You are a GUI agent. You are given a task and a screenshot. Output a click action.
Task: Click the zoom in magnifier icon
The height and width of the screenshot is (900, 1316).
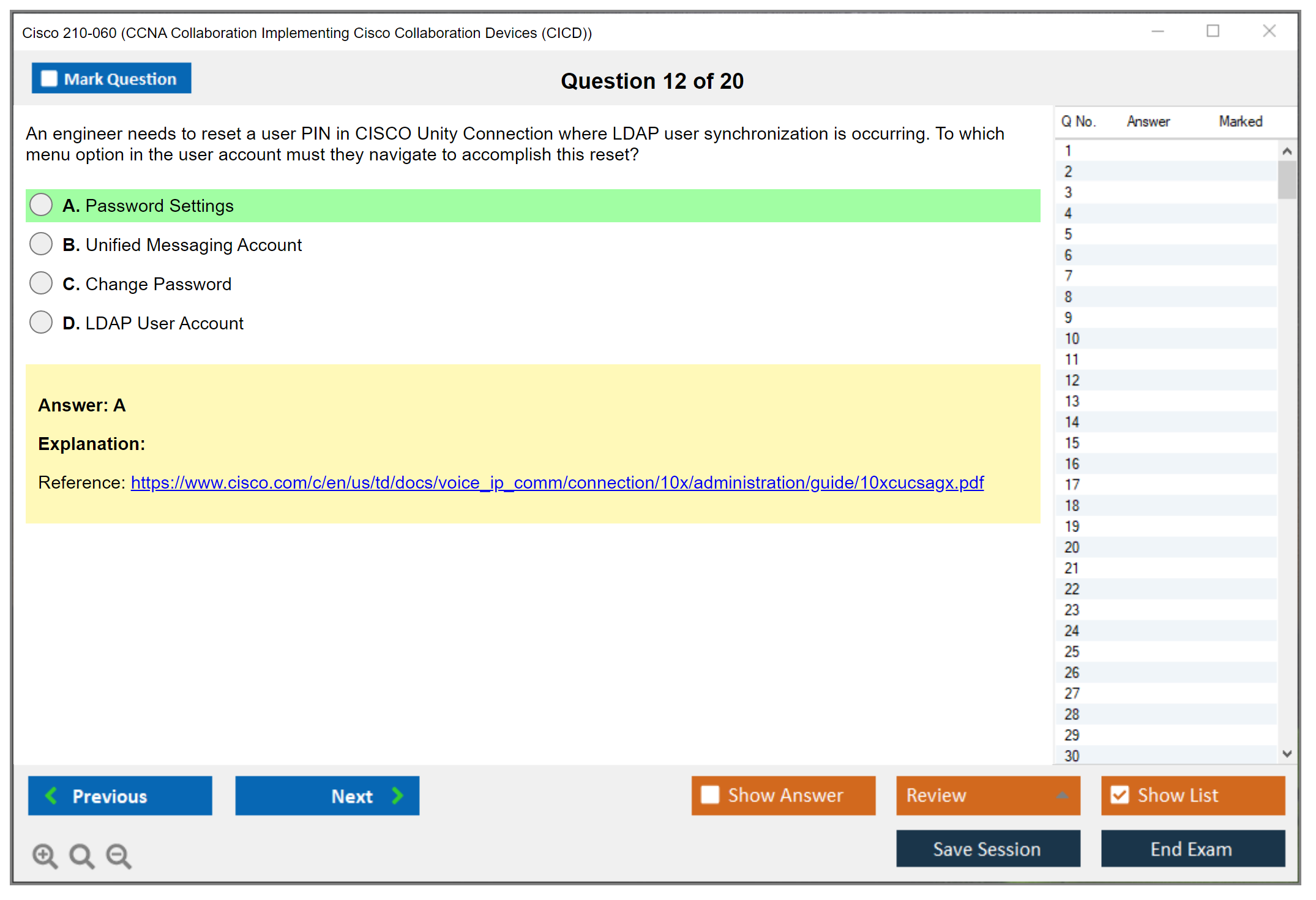pos(45,855)
